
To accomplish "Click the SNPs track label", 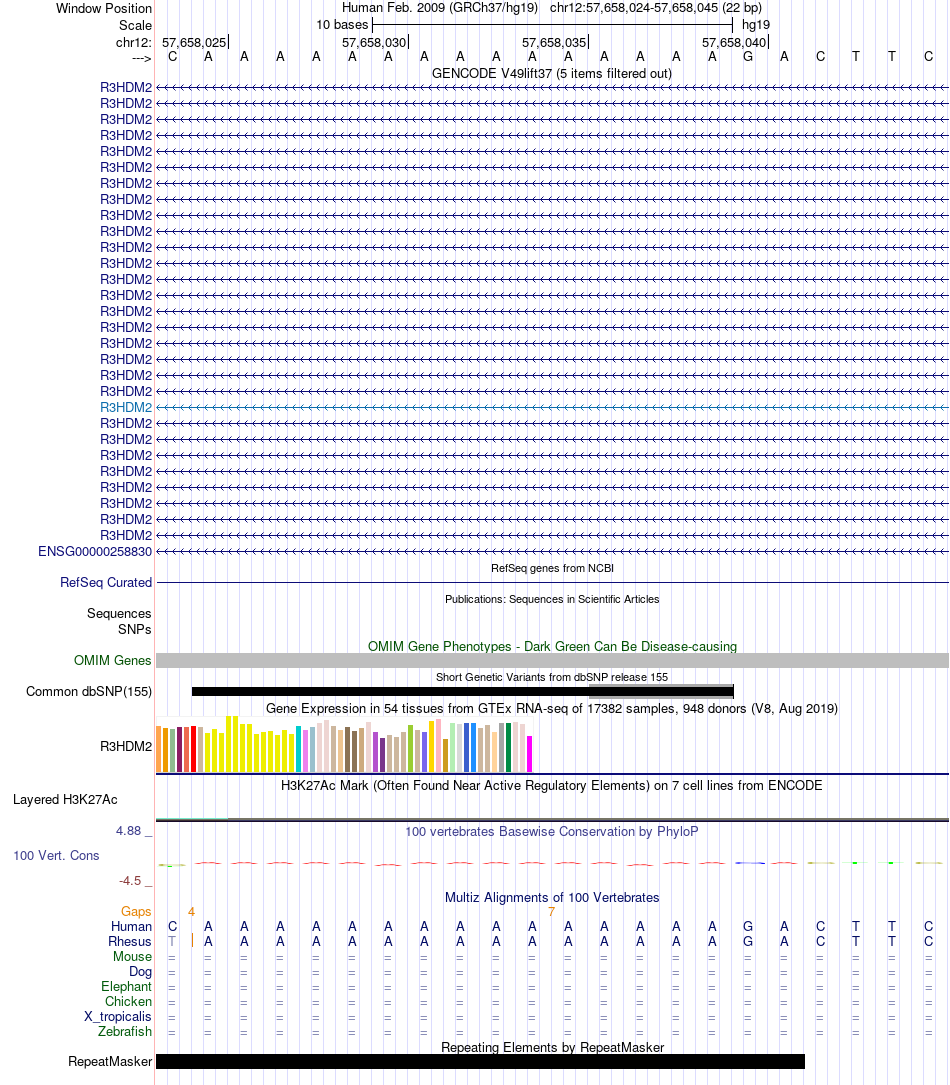I will point(134,630).
